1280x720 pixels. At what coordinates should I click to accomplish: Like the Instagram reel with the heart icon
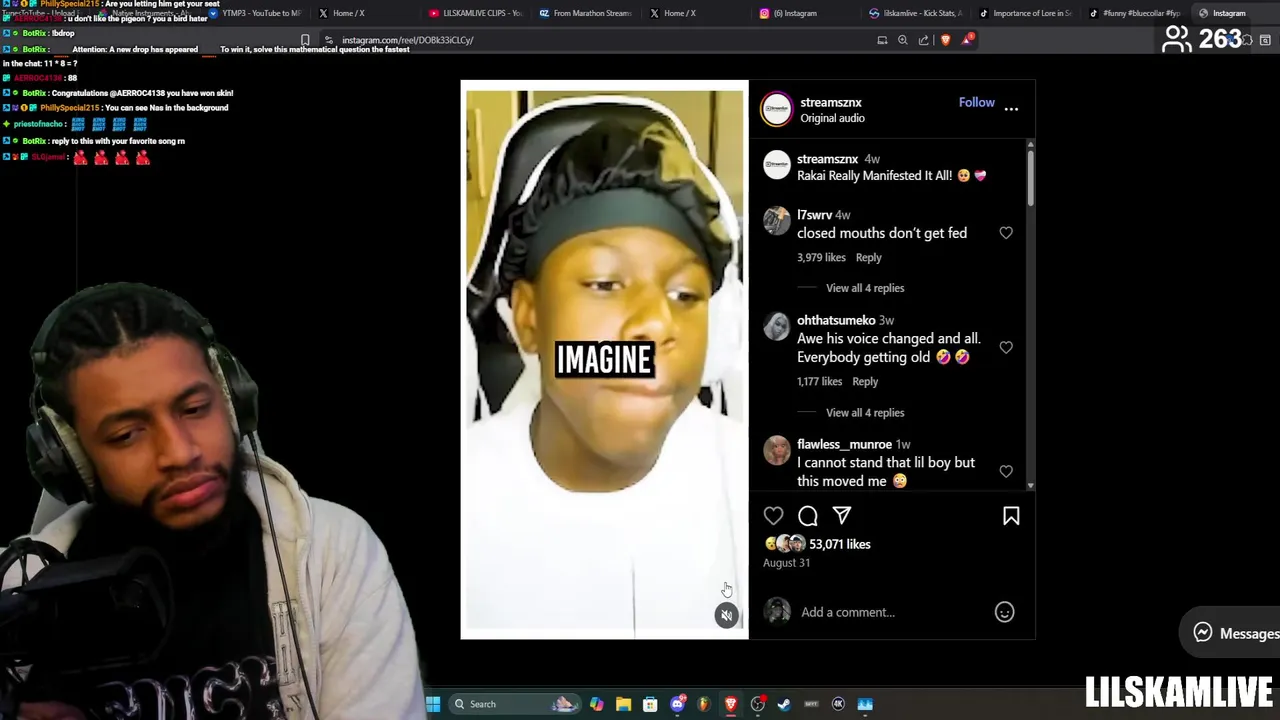[774, 516]
